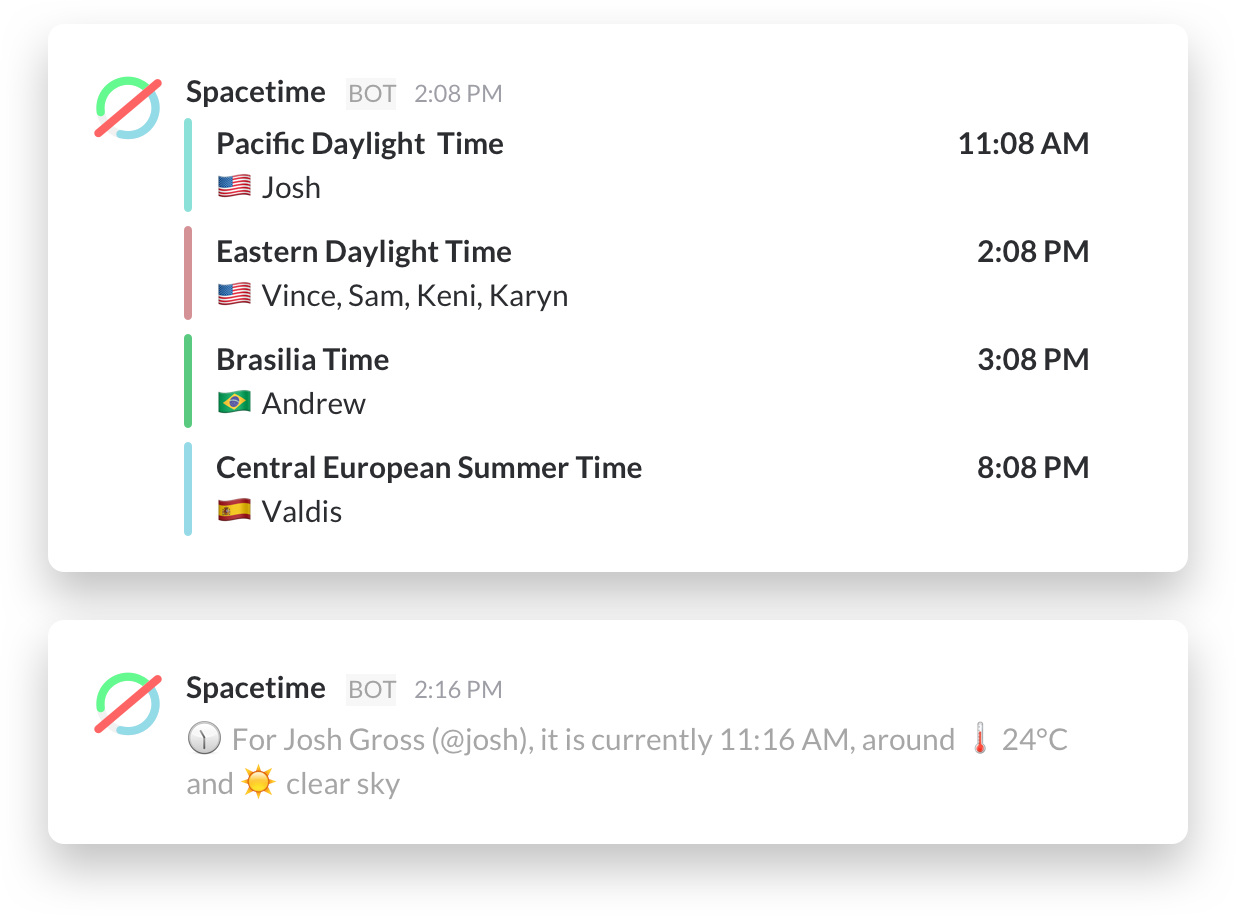Click the 2:08 PM message timestamp

458,94
